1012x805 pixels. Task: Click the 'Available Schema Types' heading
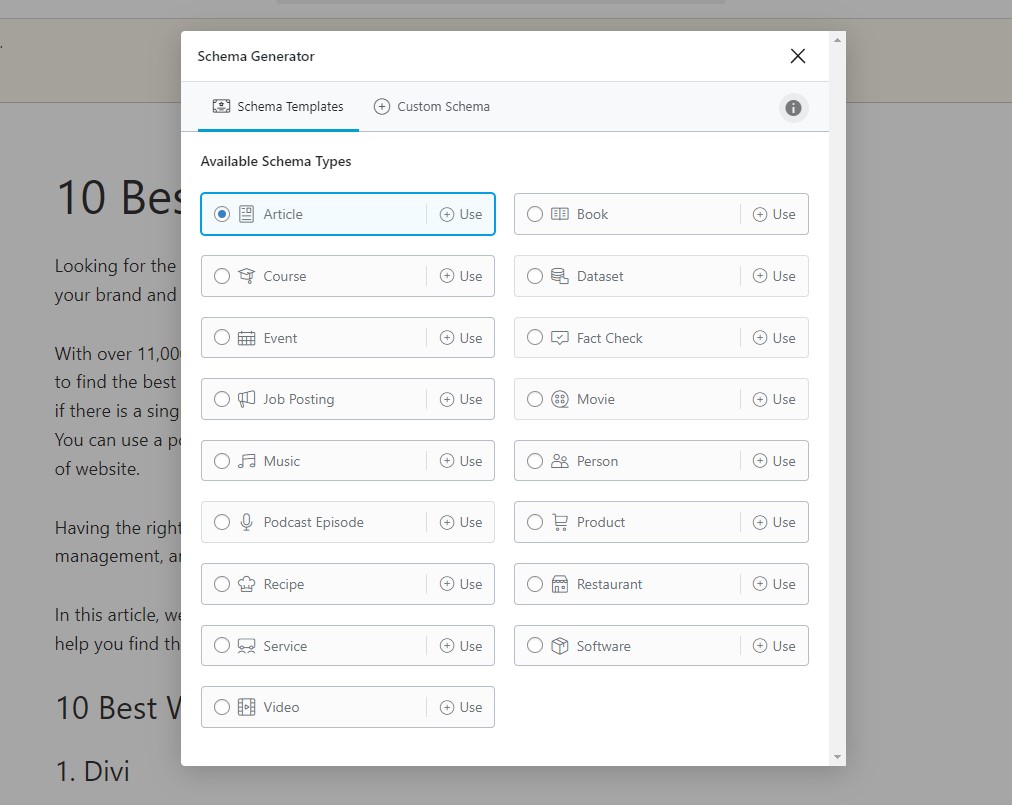(276, 161)
